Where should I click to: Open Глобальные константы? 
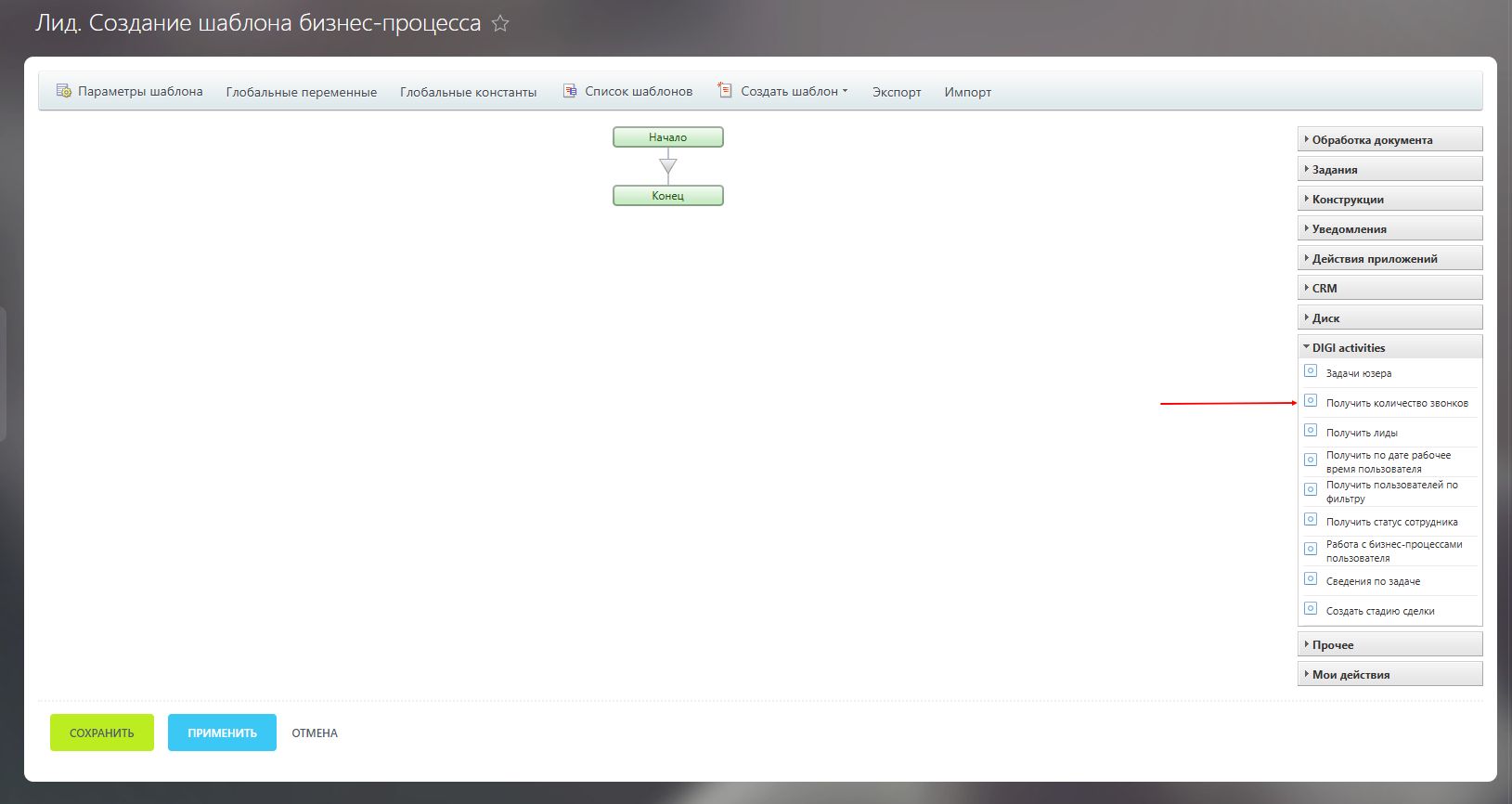coord(469,92)
